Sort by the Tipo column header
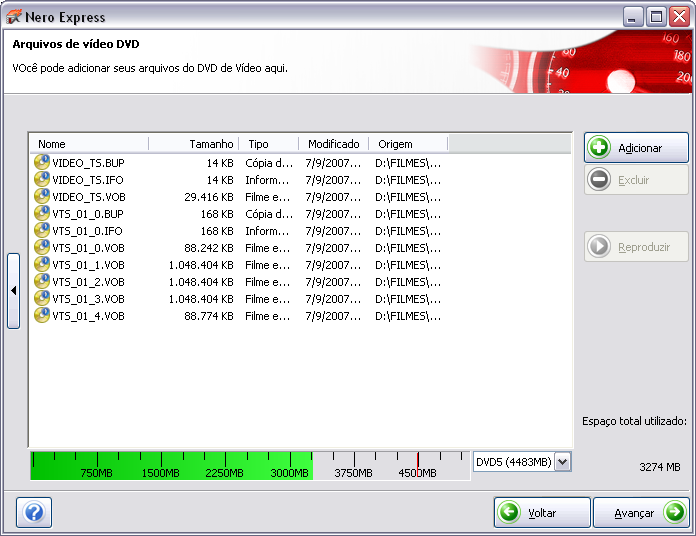 point(269,144)
